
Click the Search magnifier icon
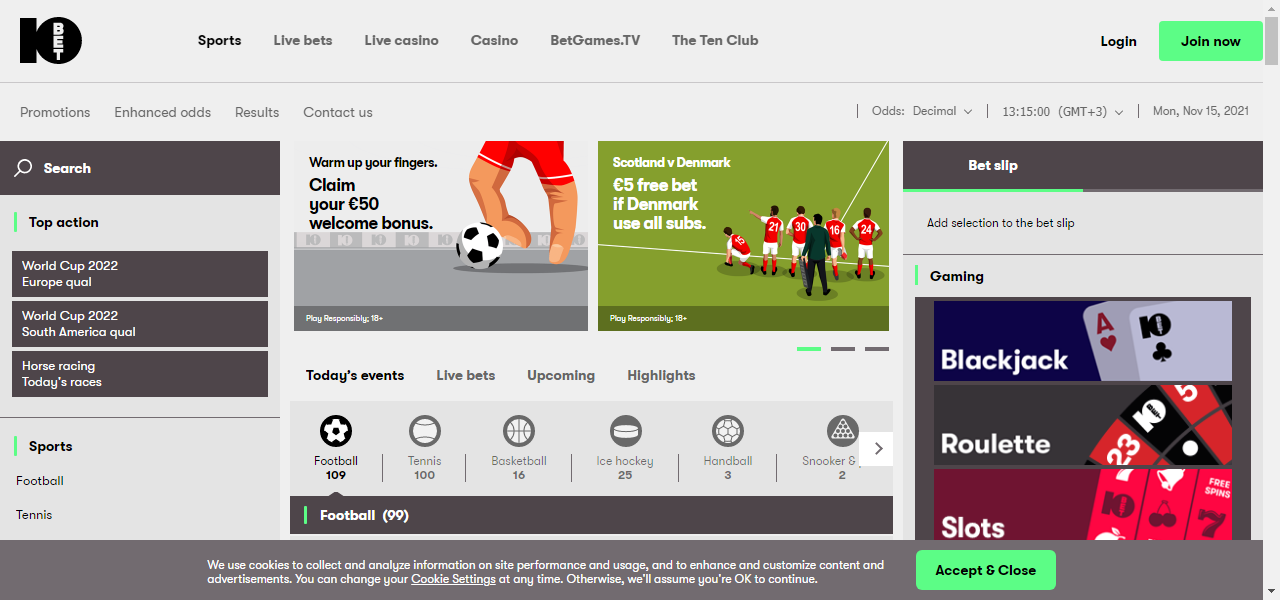point(23,168)
